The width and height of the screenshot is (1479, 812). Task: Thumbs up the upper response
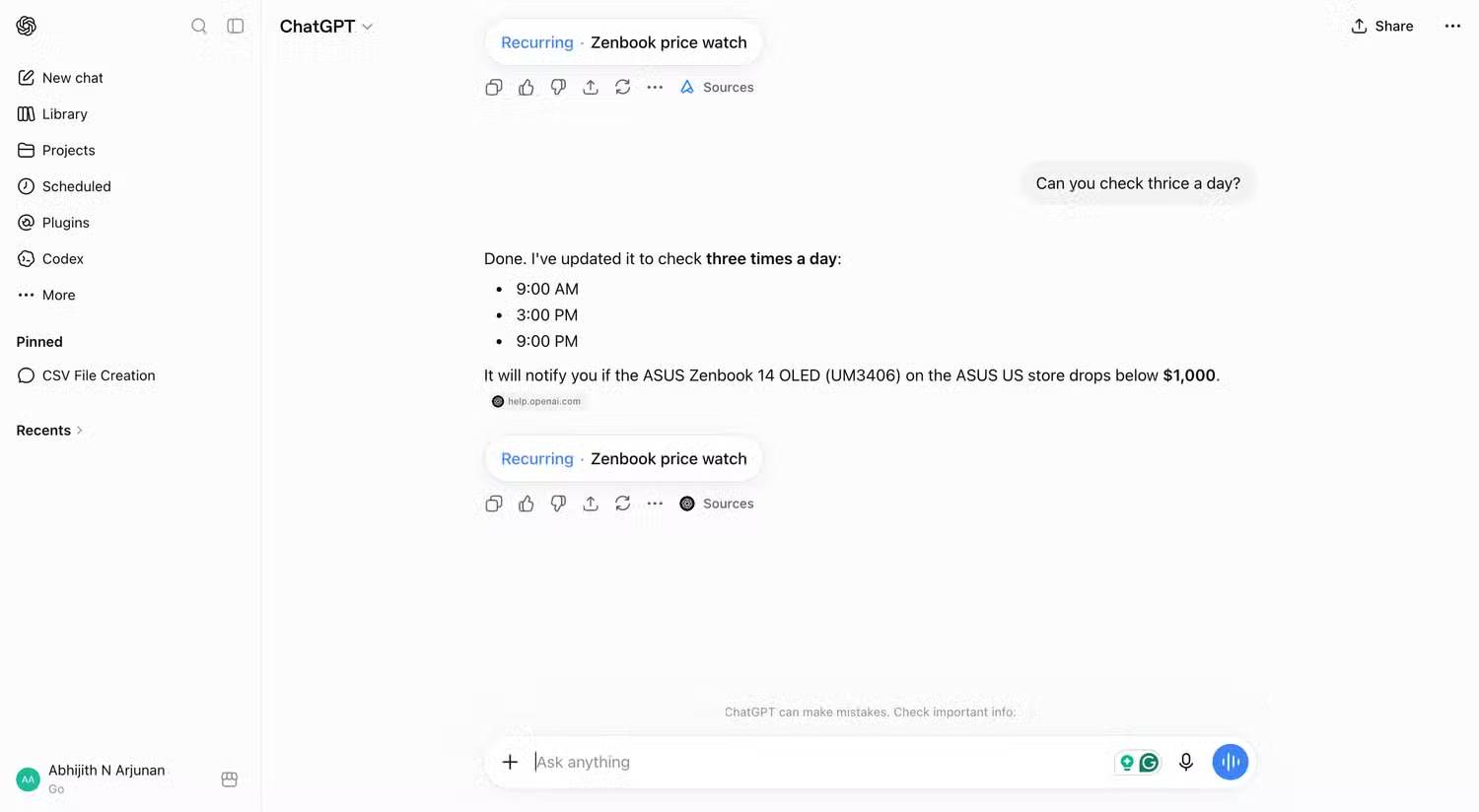pyautogui.click(x=527, y=88)
